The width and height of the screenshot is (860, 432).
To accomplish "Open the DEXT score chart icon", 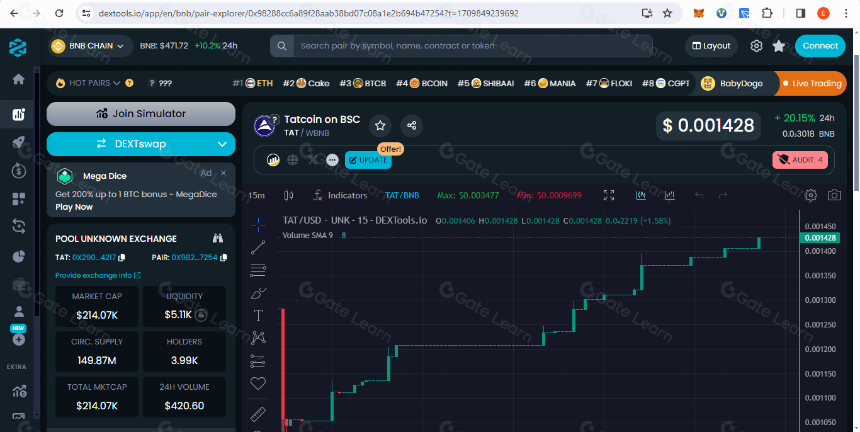I will 273,160.
